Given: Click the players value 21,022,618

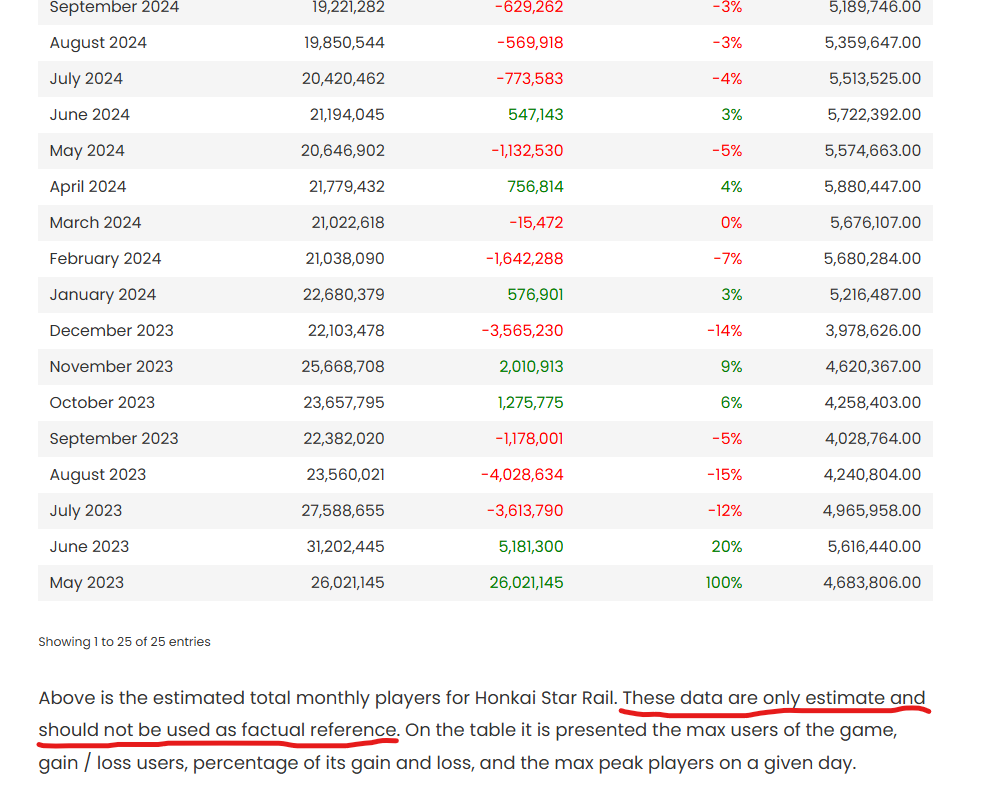Looking at the screenshot, I should coord(348,223).
